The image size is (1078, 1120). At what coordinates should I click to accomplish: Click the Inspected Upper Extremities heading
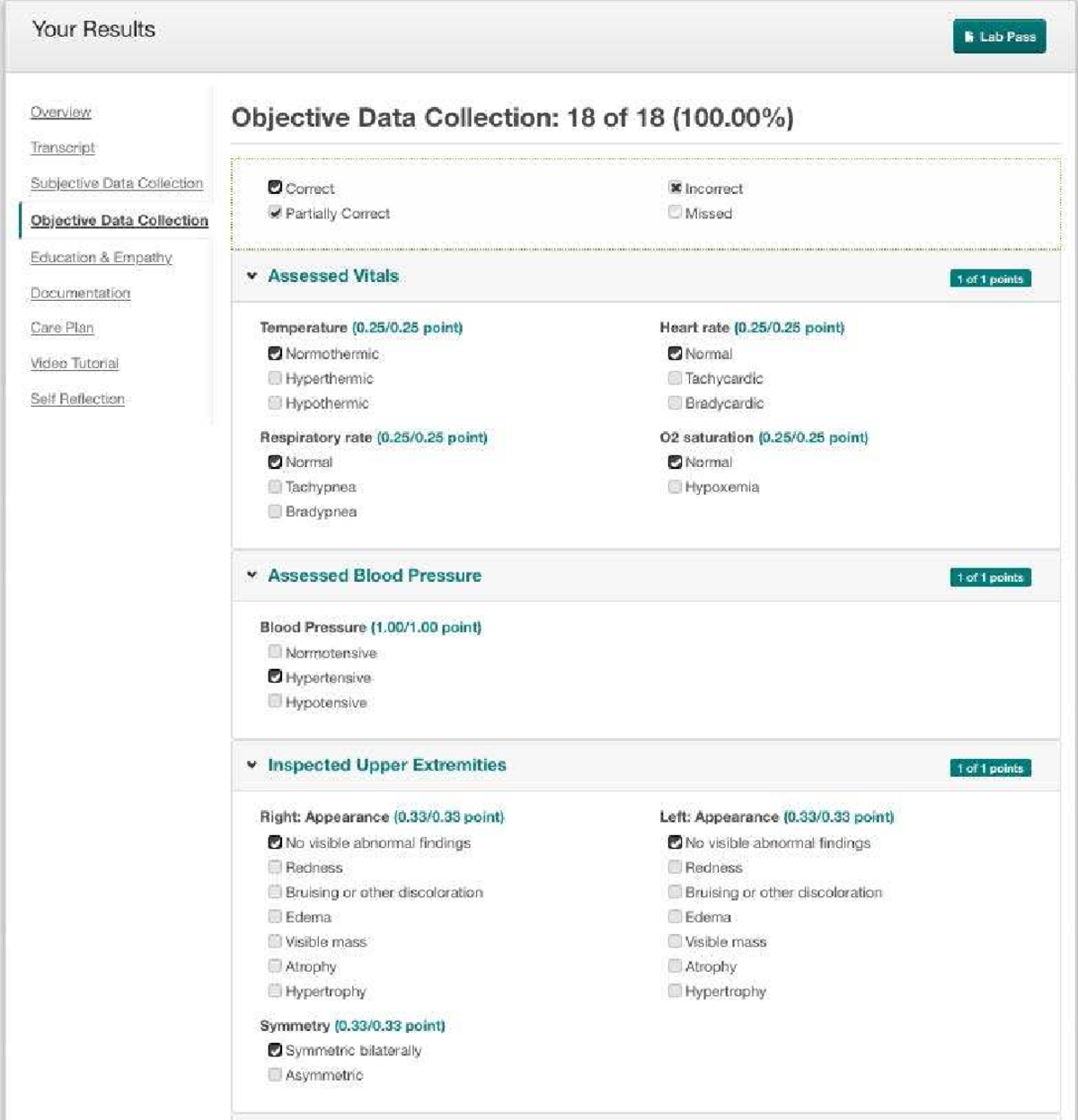(x=387, y=765)
